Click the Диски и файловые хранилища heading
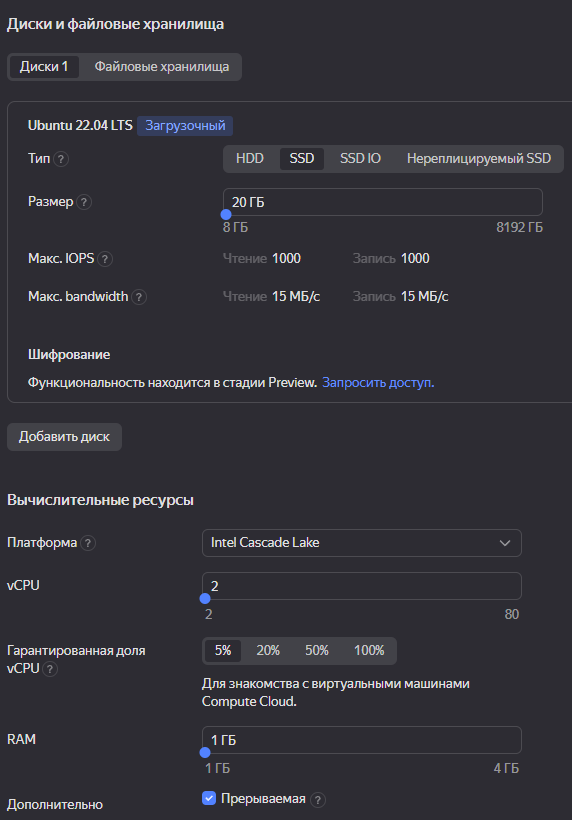Screen dimensions: 572x820 (116, 24)
